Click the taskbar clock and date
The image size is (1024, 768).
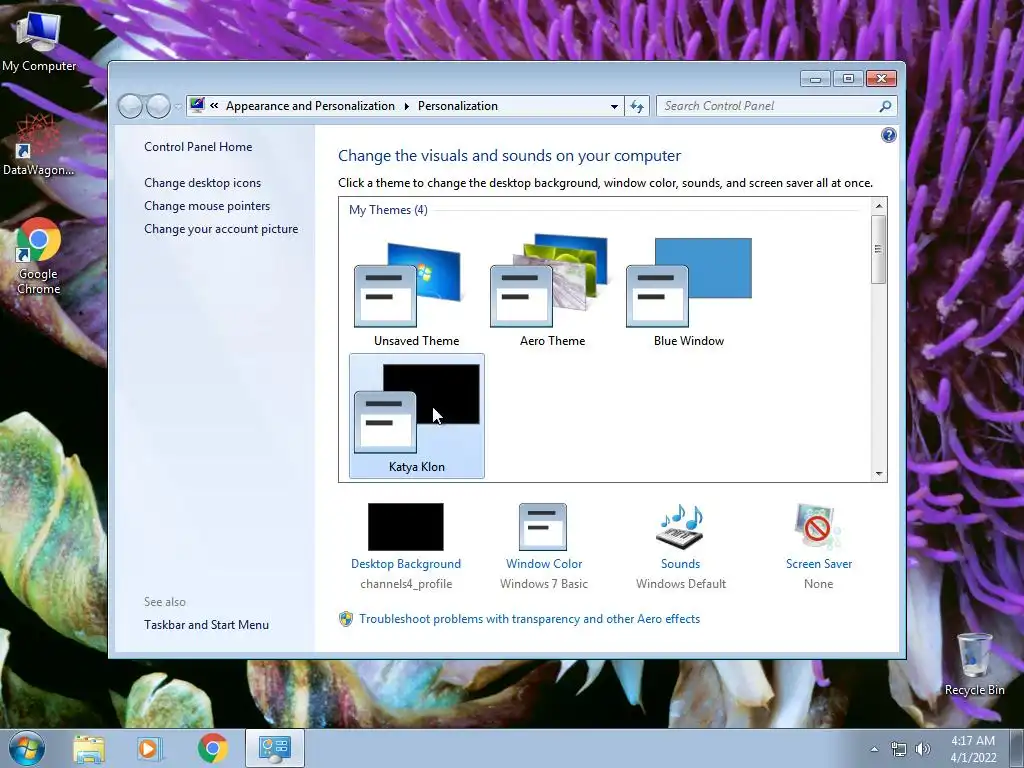pyautogui.click(x=973, y=749)
